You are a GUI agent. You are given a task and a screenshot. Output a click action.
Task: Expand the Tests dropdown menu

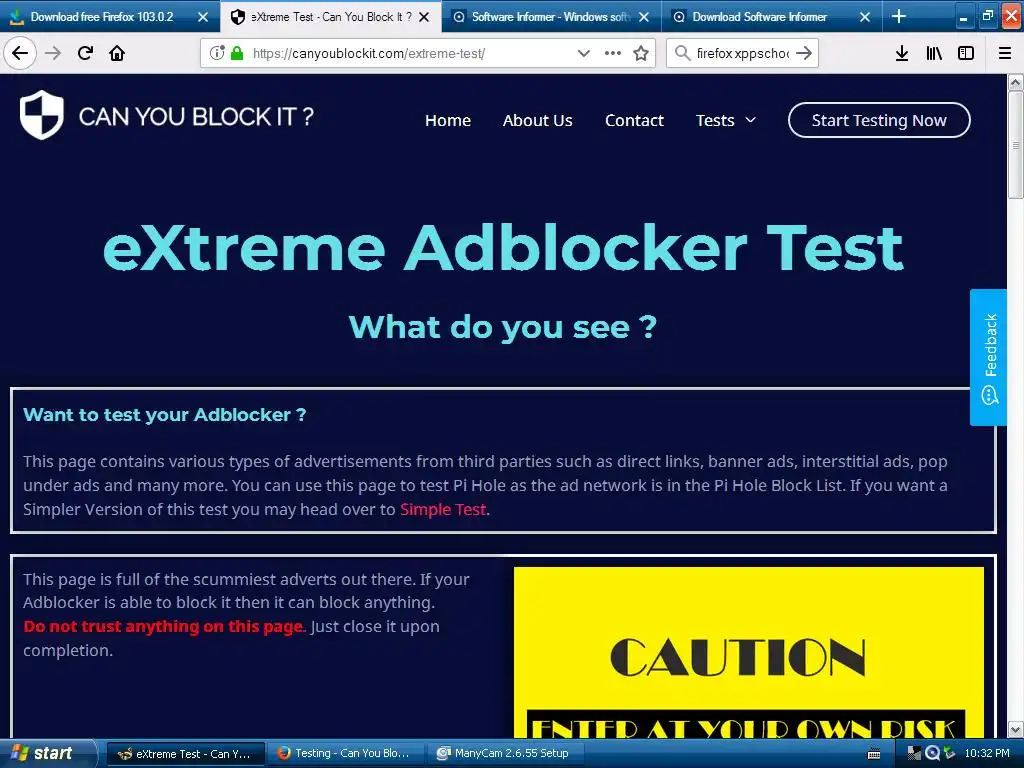pyautogui.click(x=725, y=120)
